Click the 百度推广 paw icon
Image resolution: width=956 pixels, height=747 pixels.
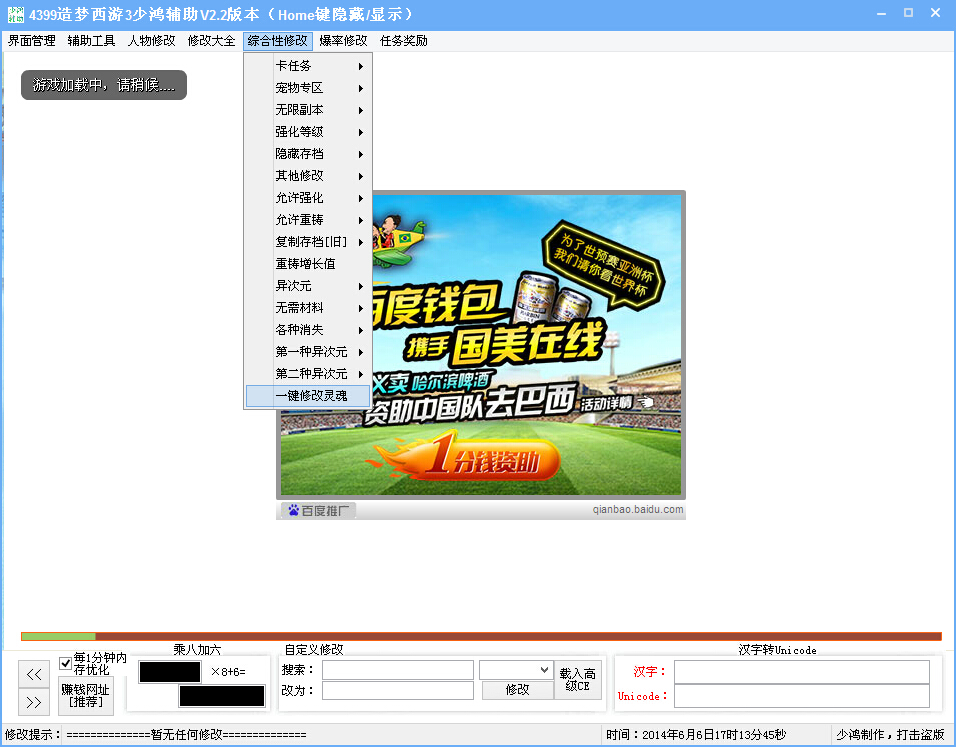pyautogui.click(x=293, y=510)
